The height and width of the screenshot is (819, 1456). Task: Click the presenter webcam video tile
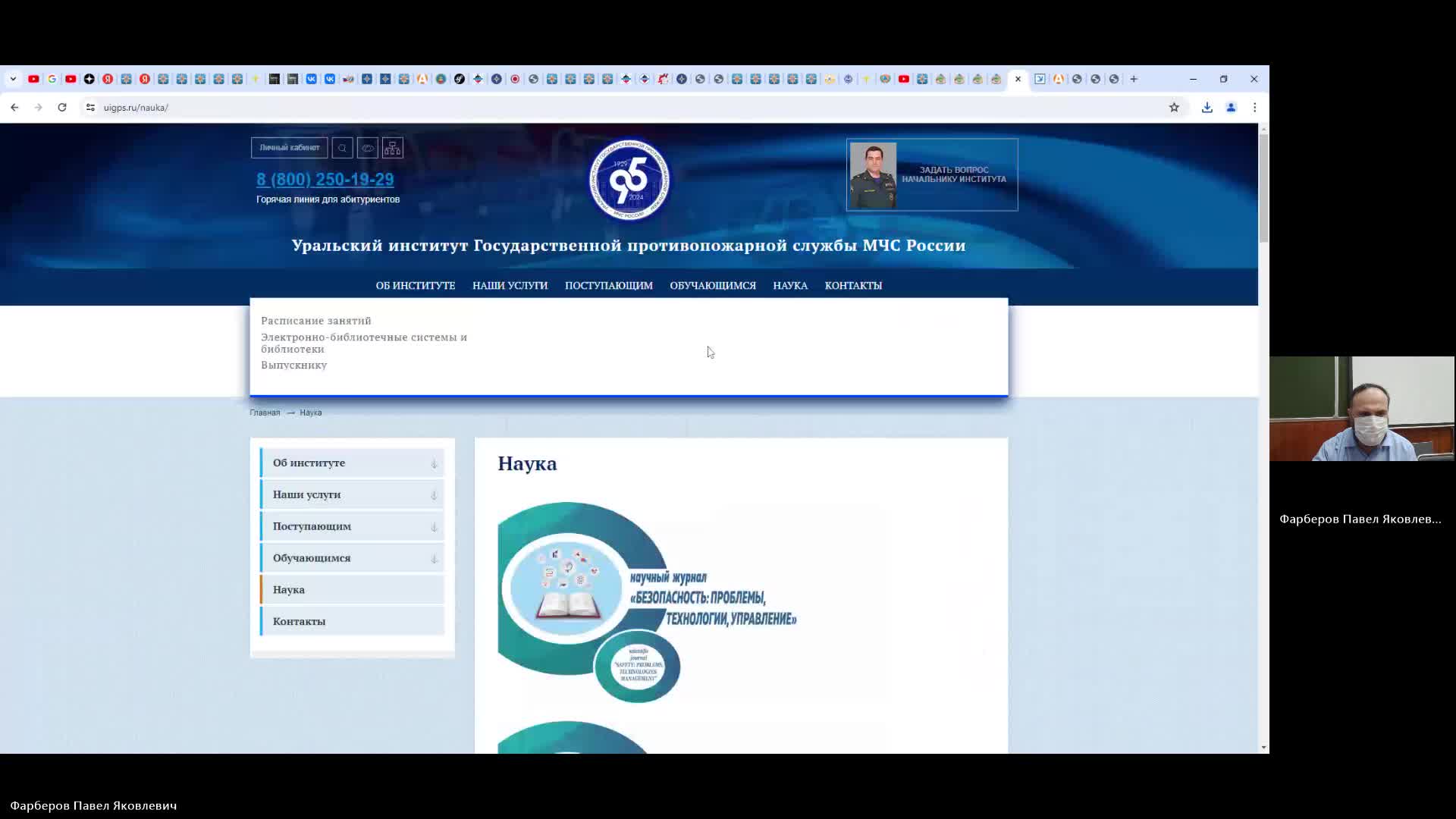click(1362, 409)
